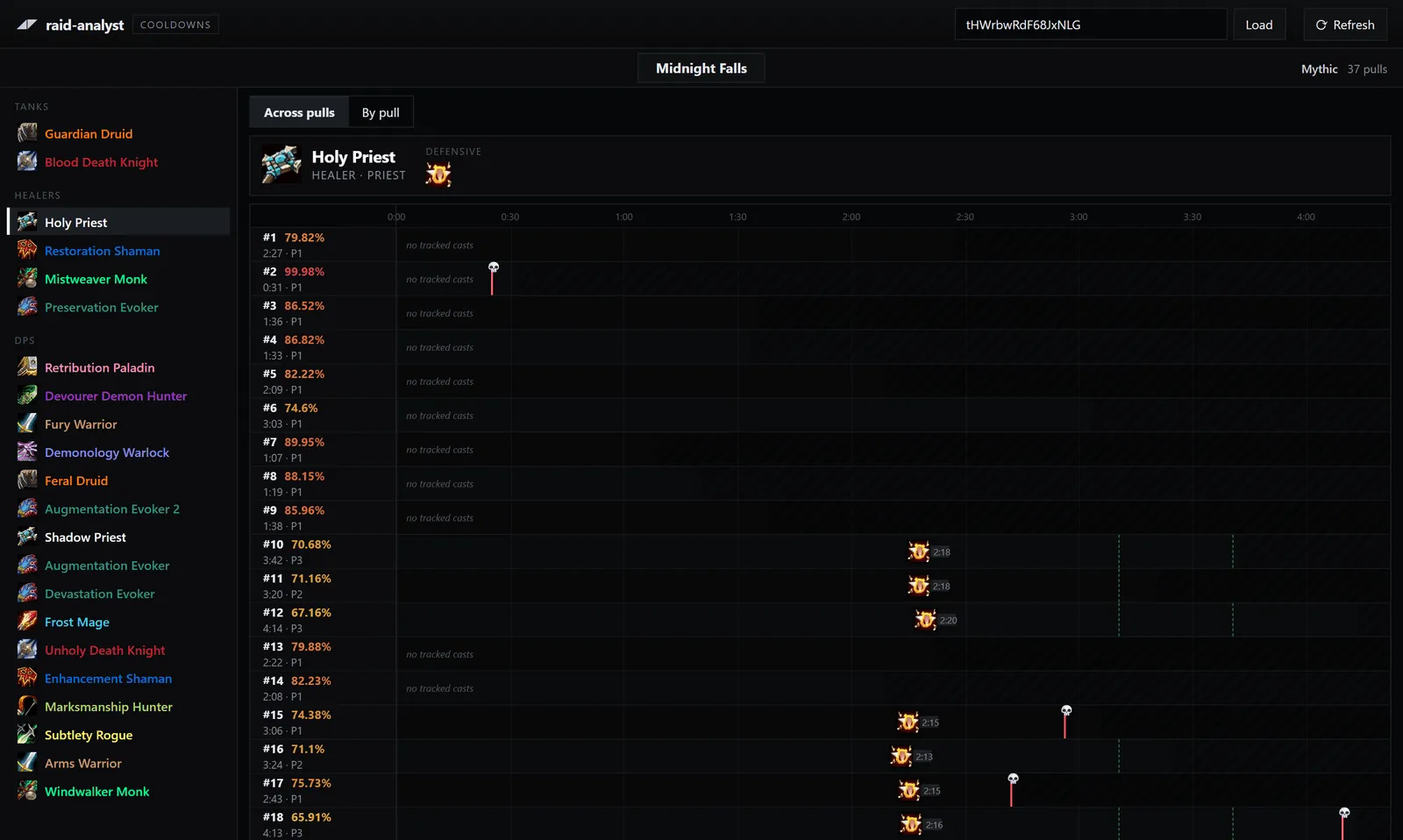This screenshot has height=840, width=1403.
Task: Click the Demonology Warlock class icon
Action: click(27, 452)
